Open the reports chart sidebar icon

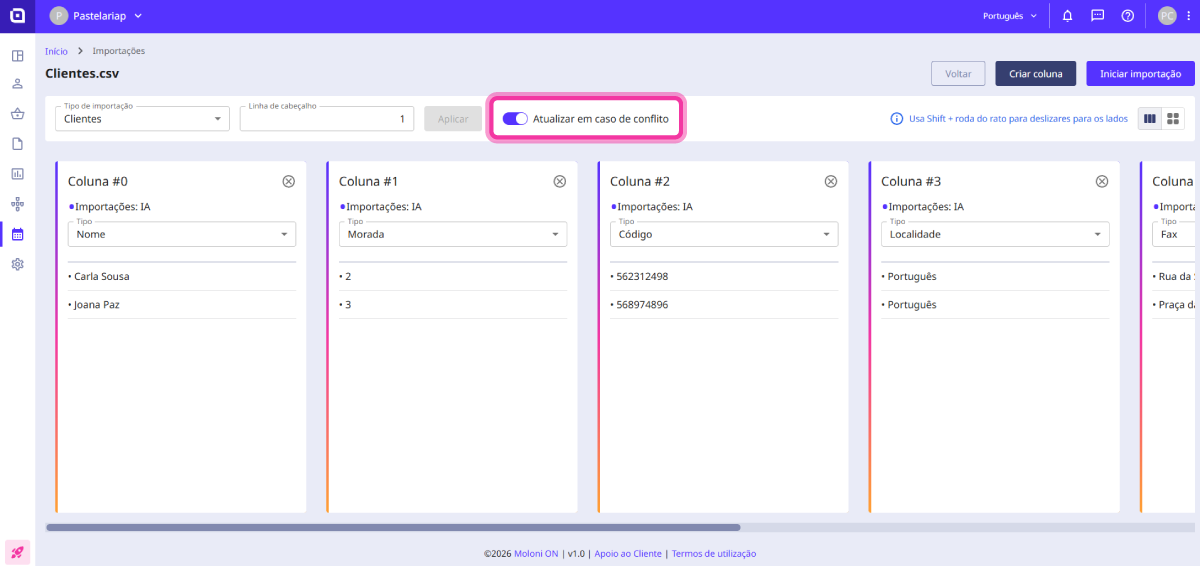pos(17,174)
